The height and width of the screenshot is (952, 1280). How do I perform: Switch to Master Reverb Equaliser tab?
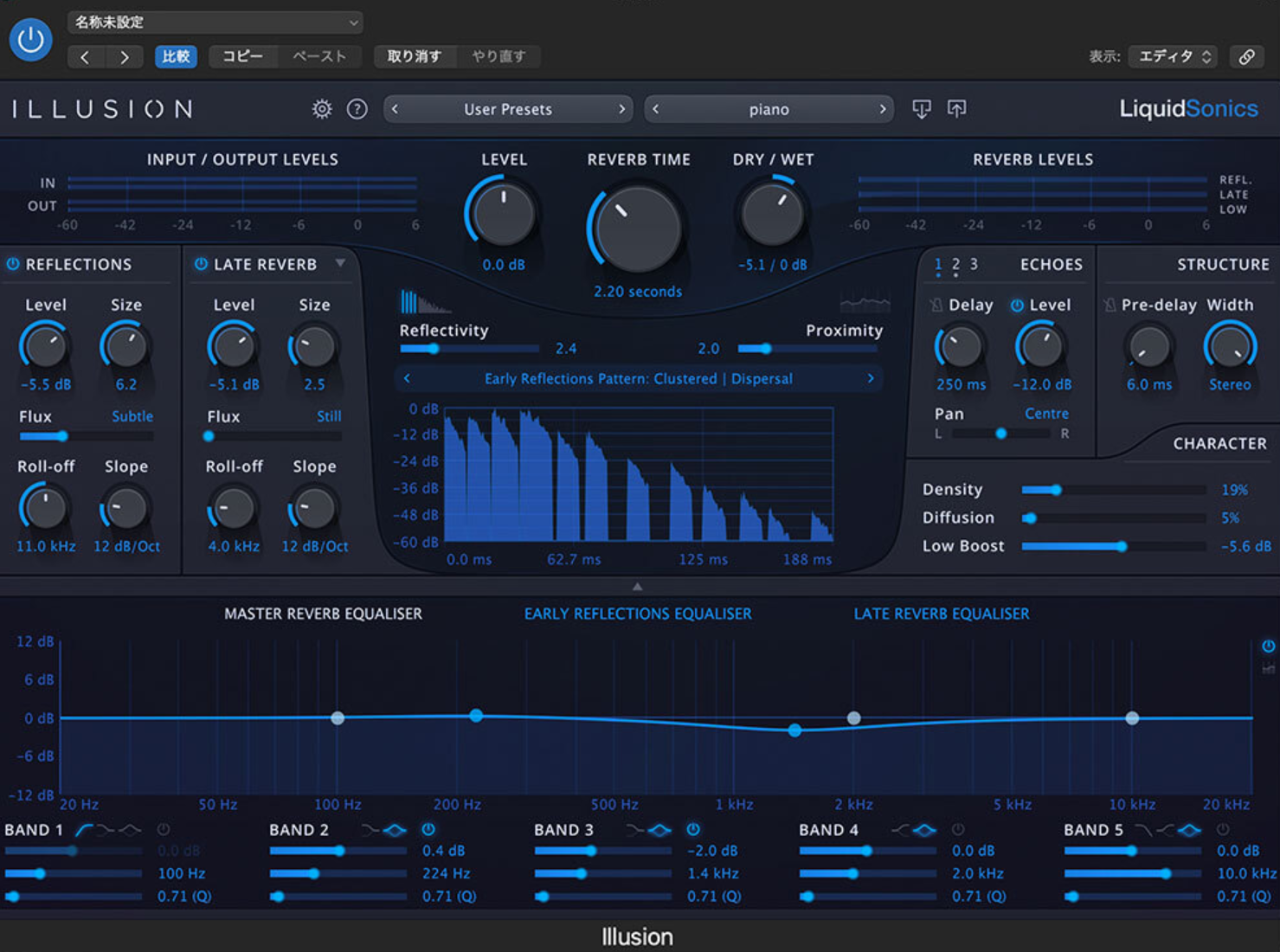pyautogui.click(x=323, y=614)
